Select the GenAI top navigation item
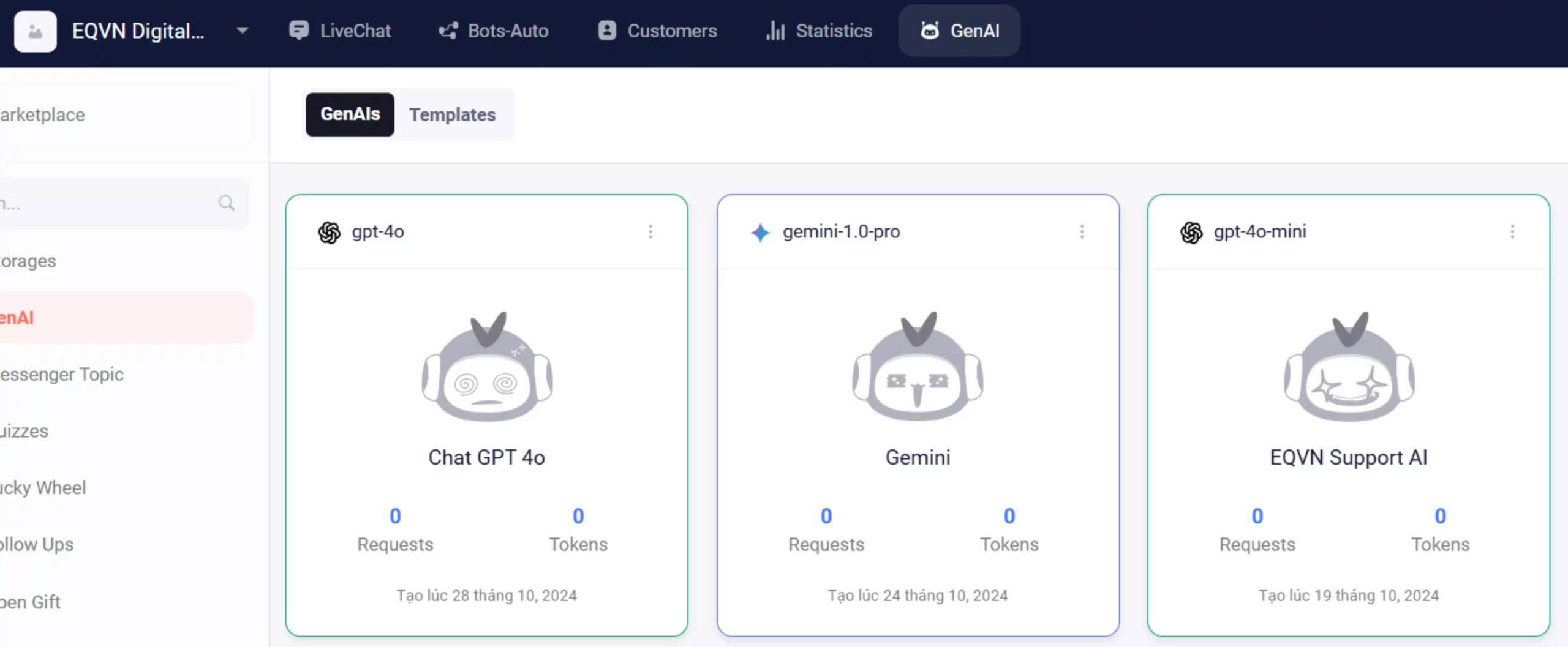The image size is (1568, 647). [x=959, y=31]
